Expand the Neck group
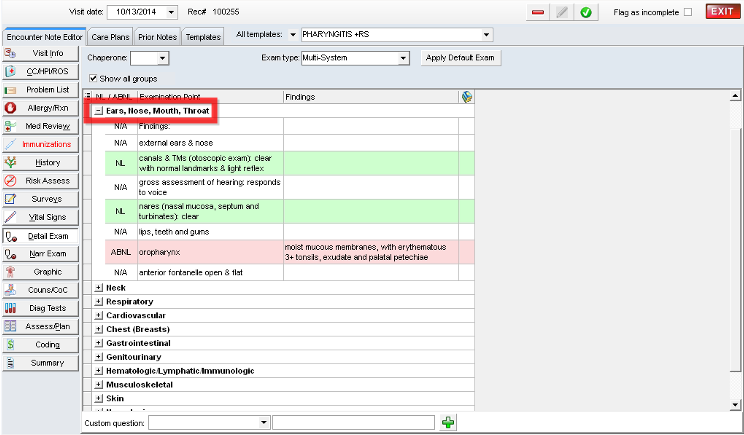The height and width of the screenshot is (435, 744). pos(98,288)
